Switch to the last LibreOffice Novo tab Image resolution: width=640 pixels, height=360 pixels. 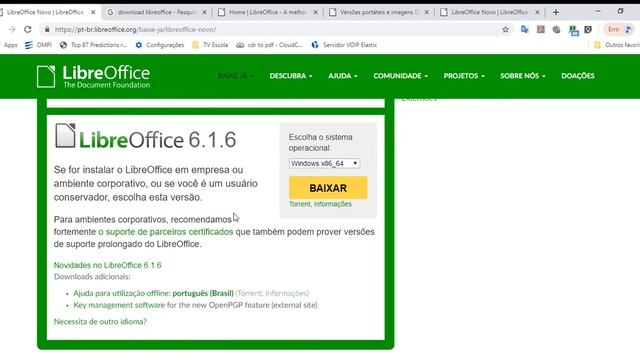(489, 12)
